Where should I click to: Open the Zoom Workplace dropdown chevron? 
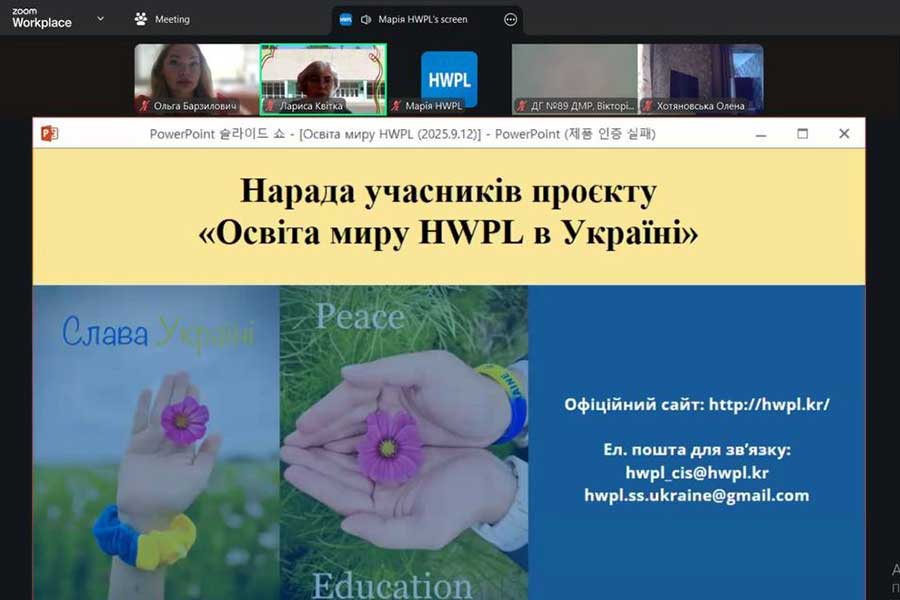click(x=100, y=18)
